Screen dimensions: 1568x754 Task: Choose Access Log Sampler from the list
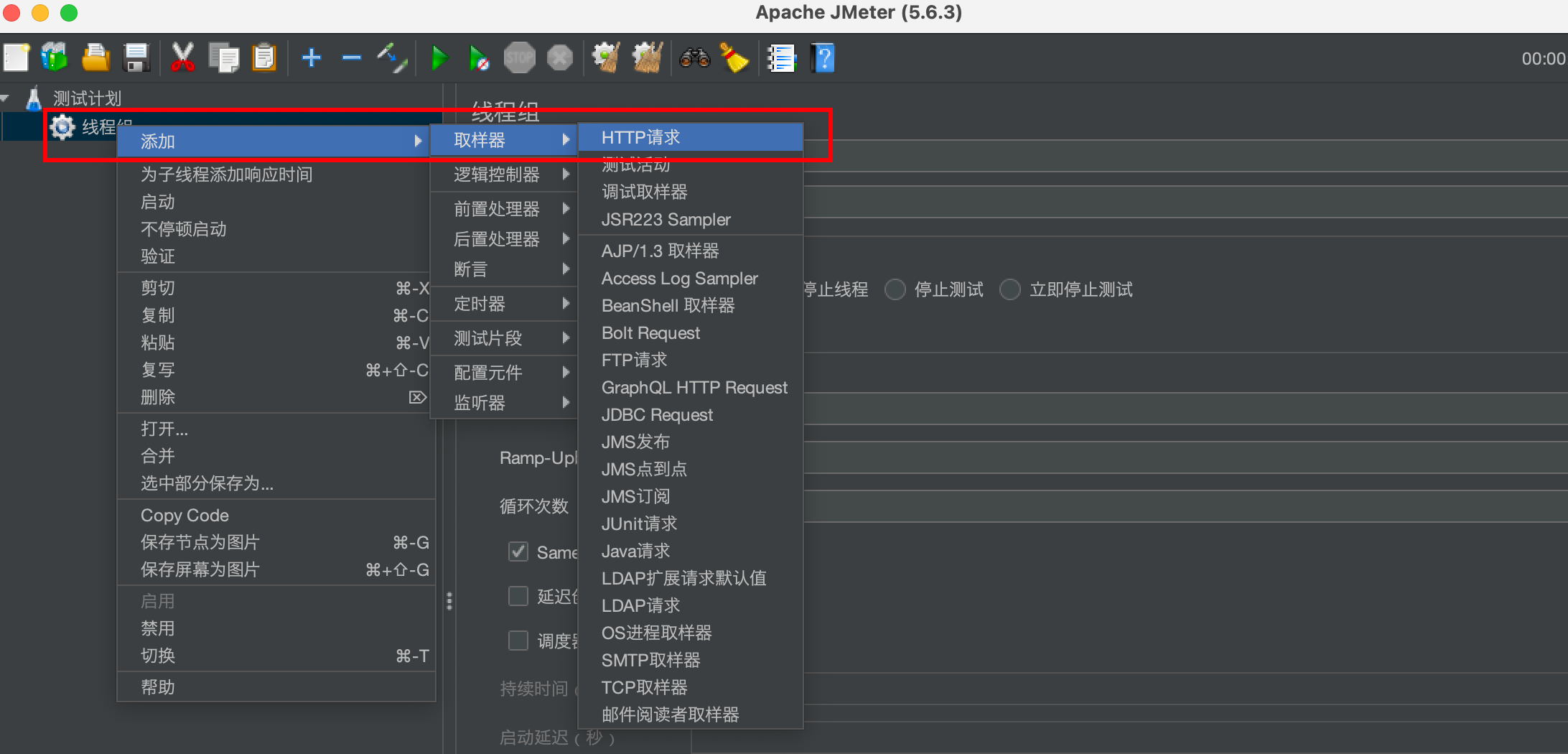click(x=691, y=278)
